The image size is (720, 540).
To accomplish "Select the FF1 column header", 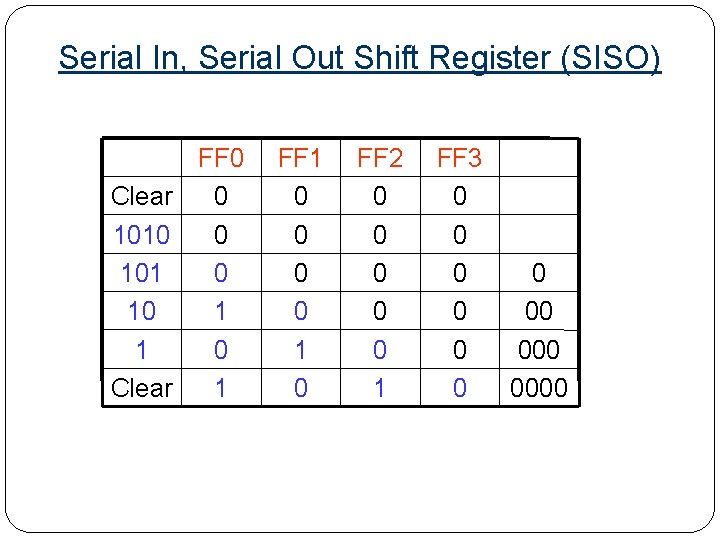I will tap(300, 158).
